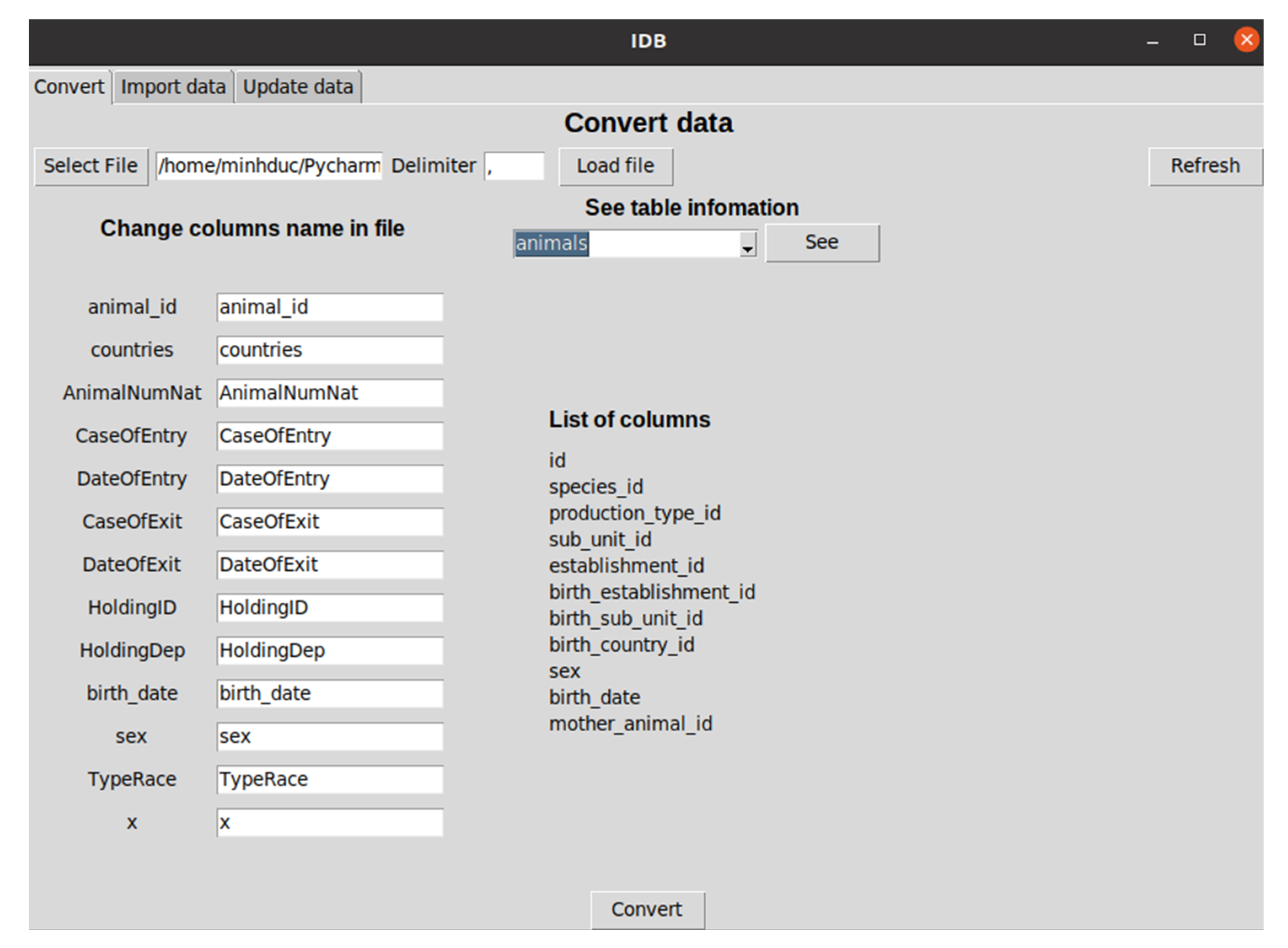Focus the Delimiter input field
The width and height of the screenshot is (1288, 948).
[514, 167]
